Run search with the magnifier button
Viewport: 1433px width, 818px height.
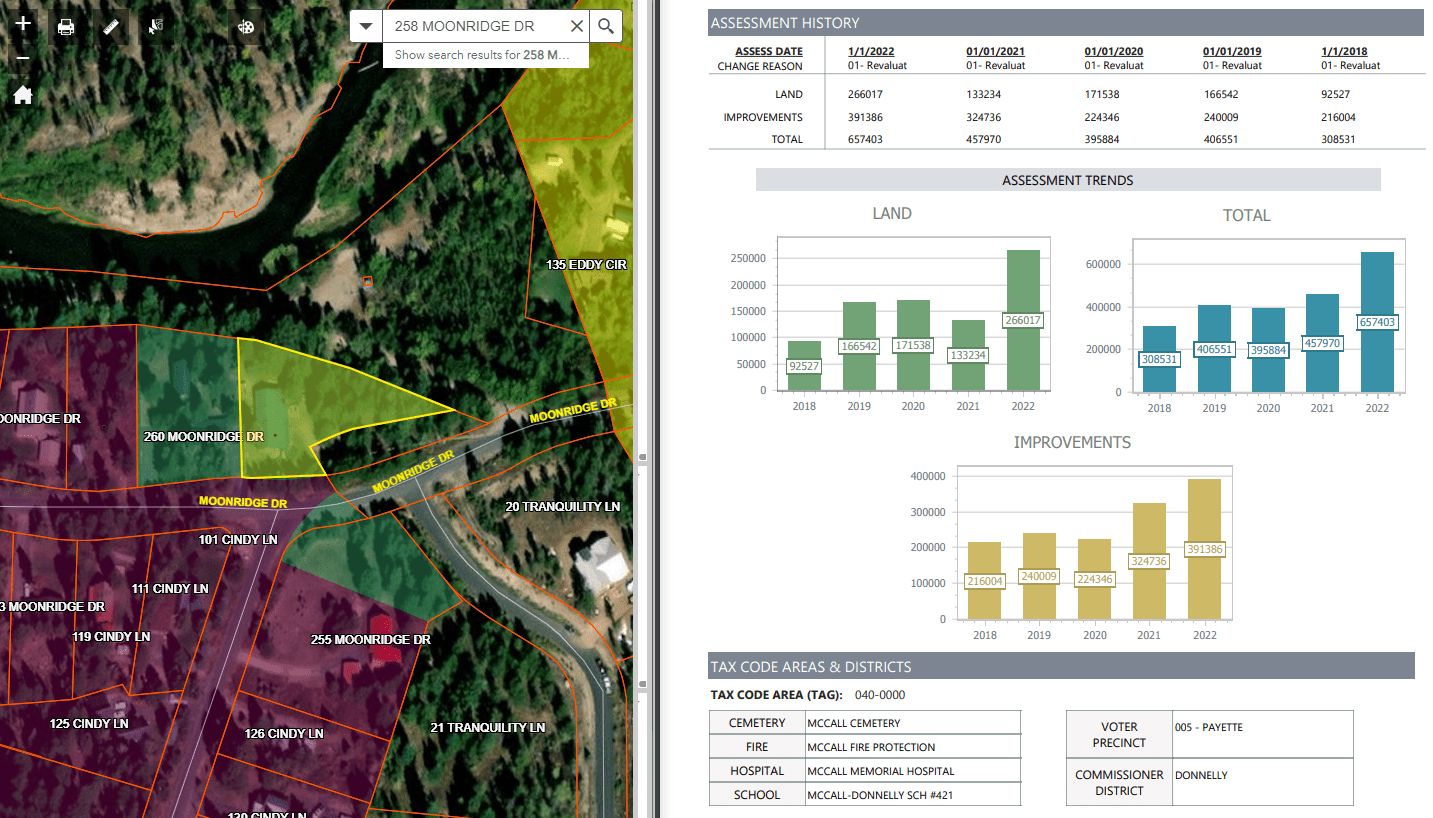coord(606,26)
